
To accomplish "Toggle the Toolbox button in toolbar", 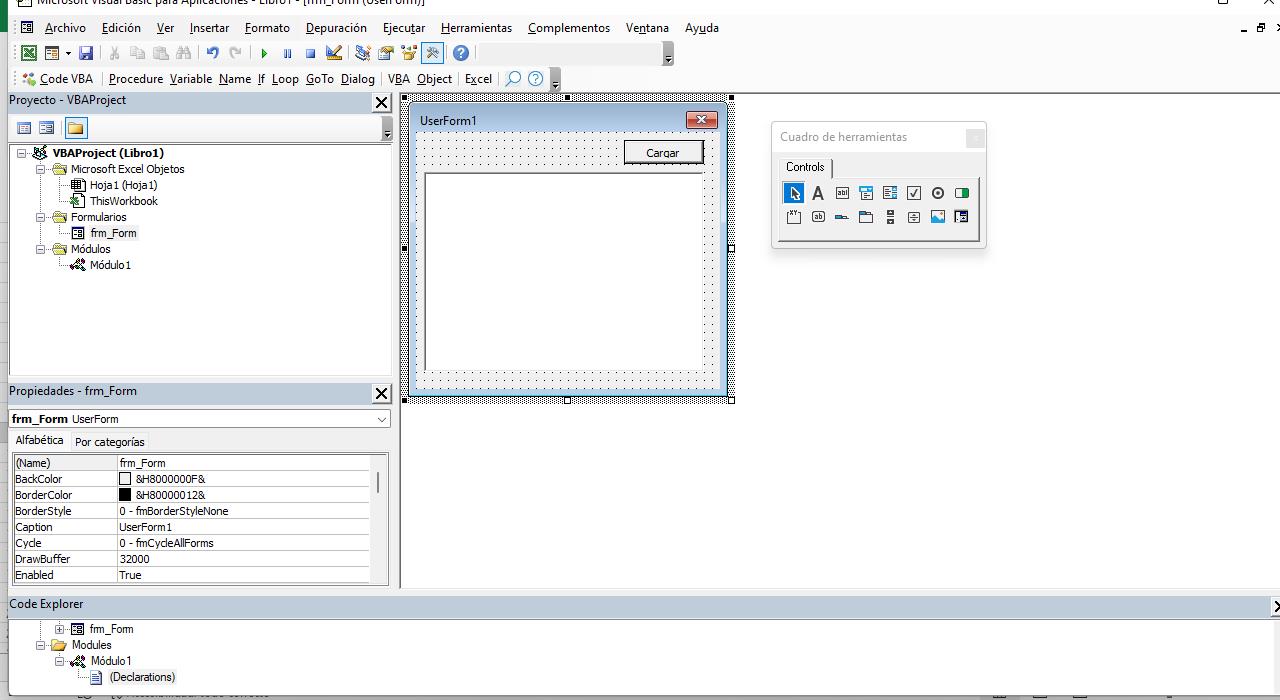I will tap(433, 53).
